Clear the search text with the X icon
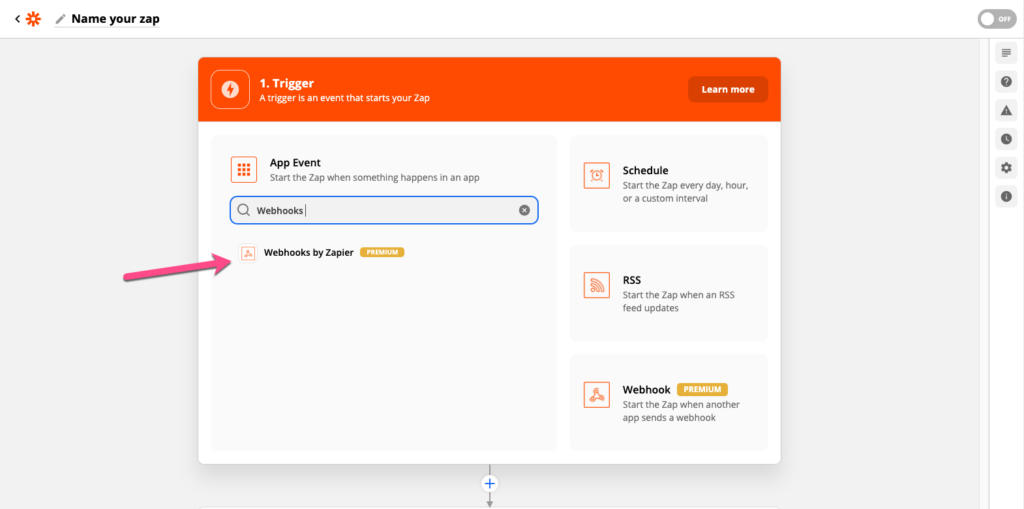The width and height of the screenshot is (1024, 509). click(524, 210)
